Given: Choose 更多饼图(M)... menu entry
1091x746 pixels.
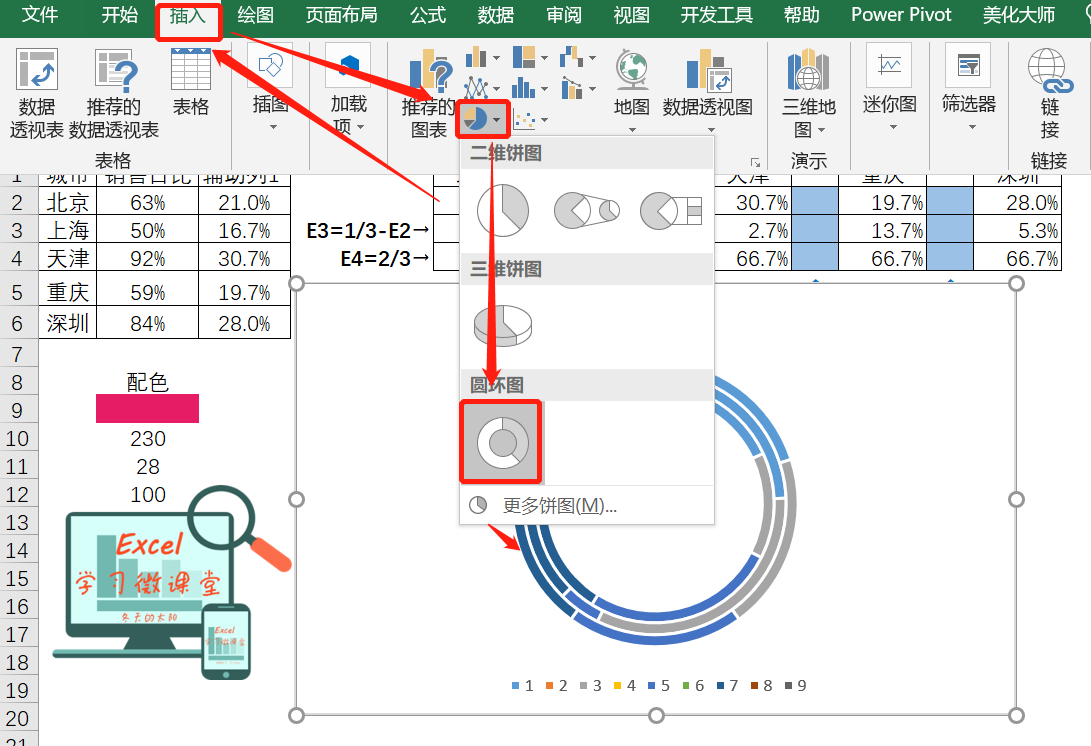Looking at the screenshot, I should [587, 505].
